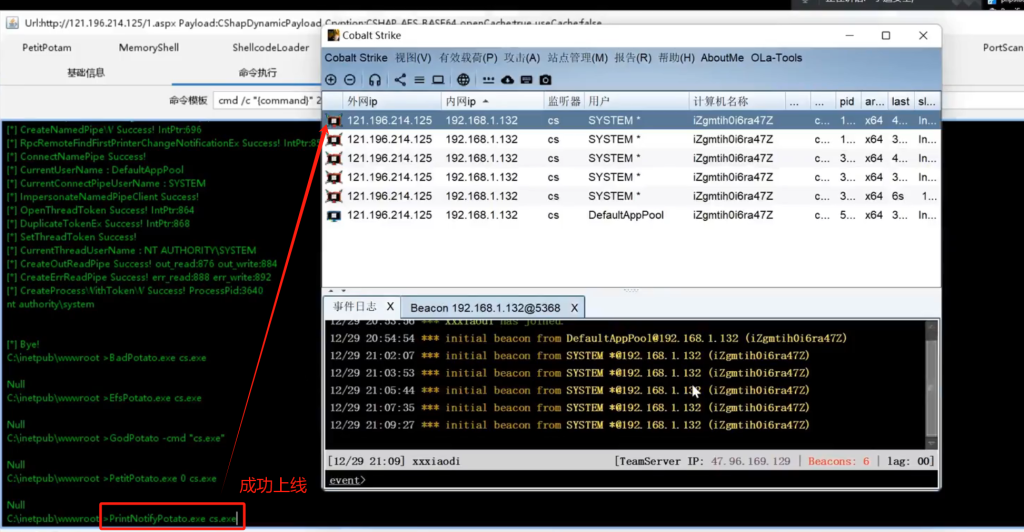This screenshot has width=1024, height=532.
Task: Click the beacon icon of the row with last 6s
Action: pos(334,196)
